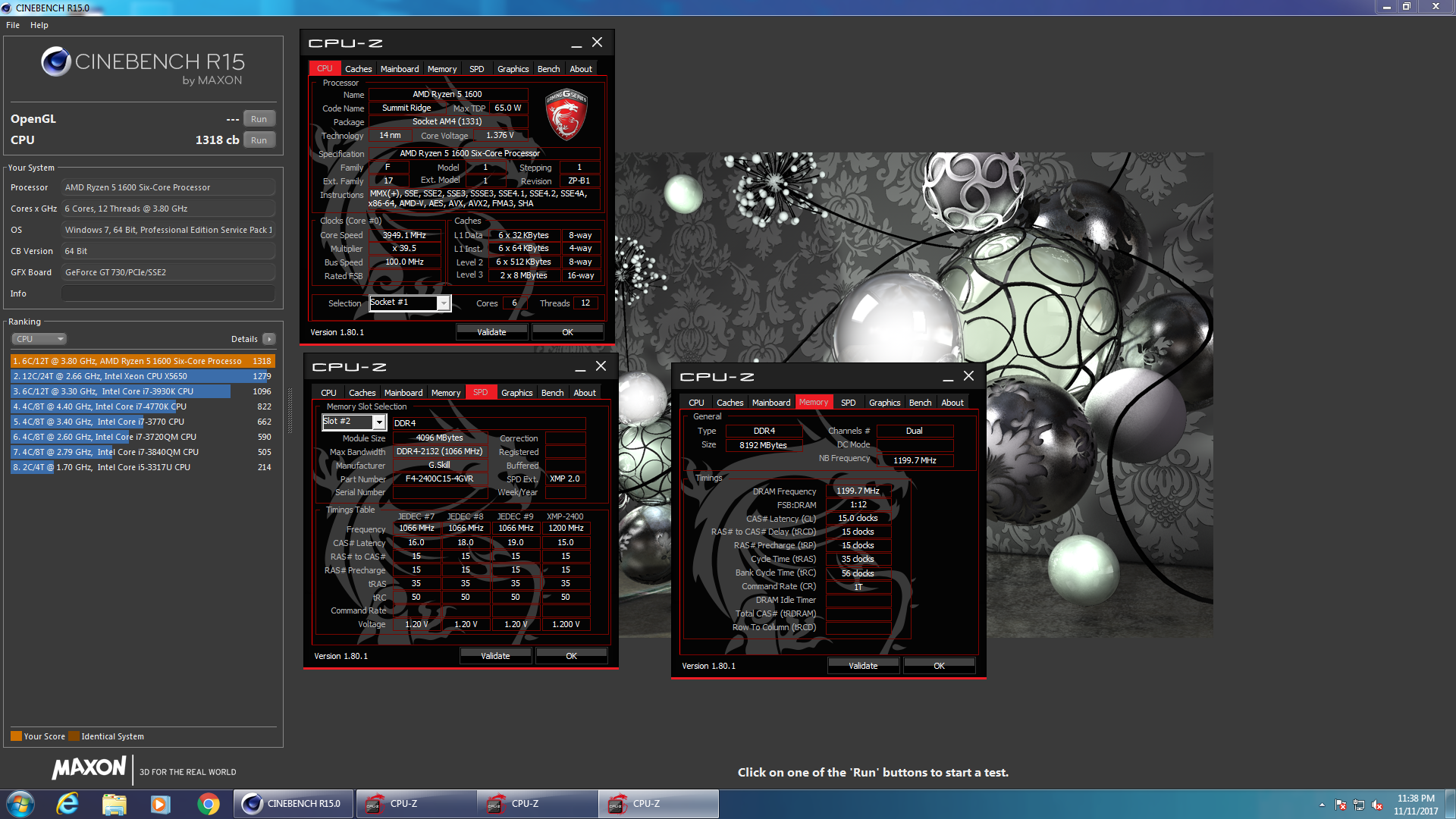Screen dimensions: 1456x819
Task: Select Memory tab in CPU-Z SPD window
Action: 446,393
